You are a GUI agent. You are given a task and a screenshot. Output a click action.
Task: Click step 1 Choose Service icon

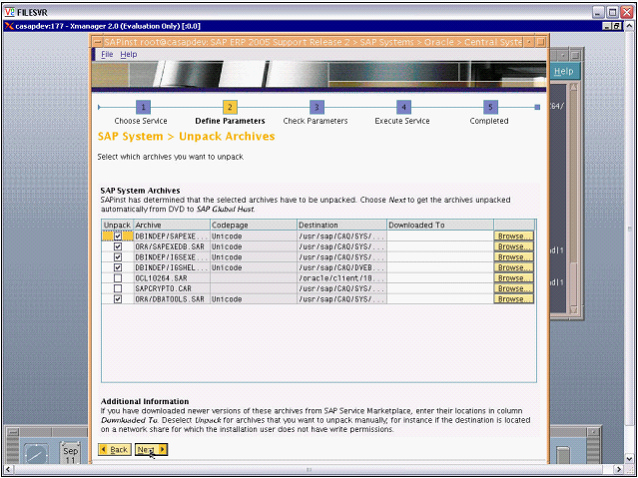142,106
